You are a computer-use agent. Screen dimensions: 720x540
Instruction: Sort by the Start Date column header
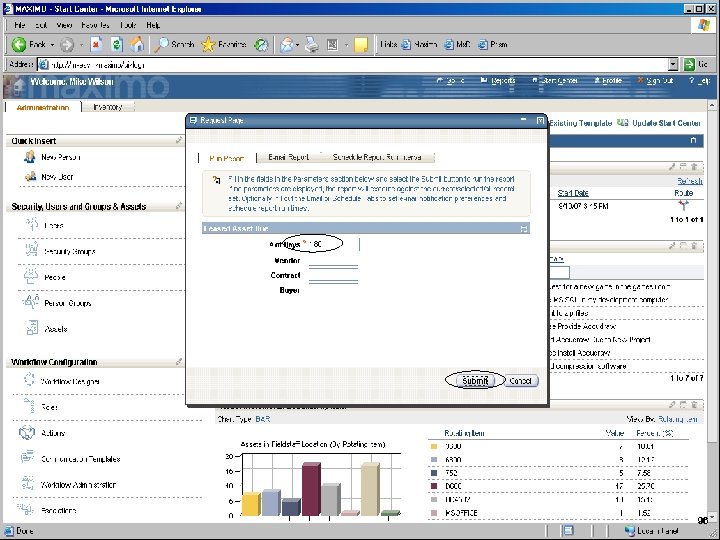click(x=573, y=193)
